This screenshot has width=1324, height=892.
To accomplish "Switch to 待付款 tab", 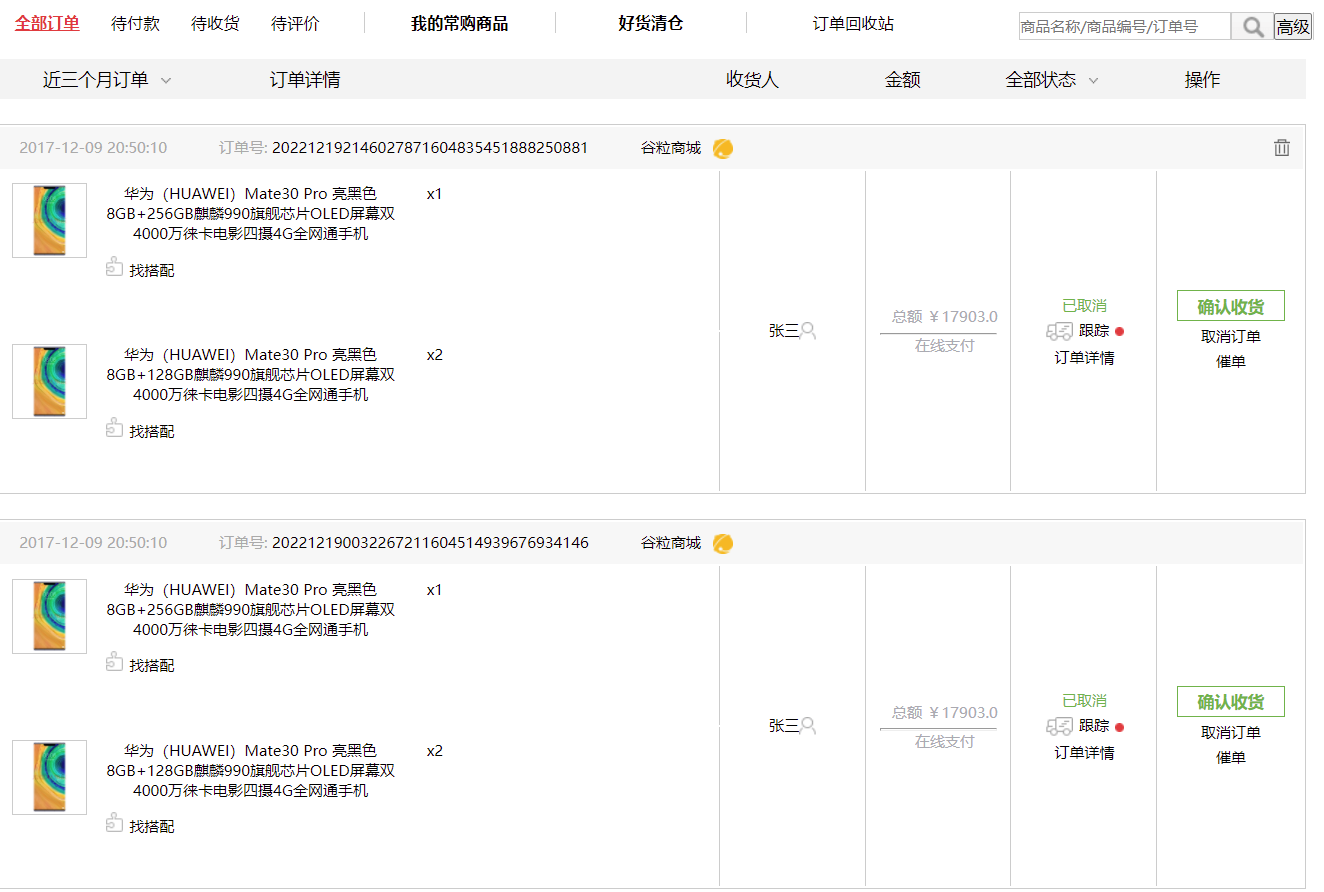I will 135,23.
